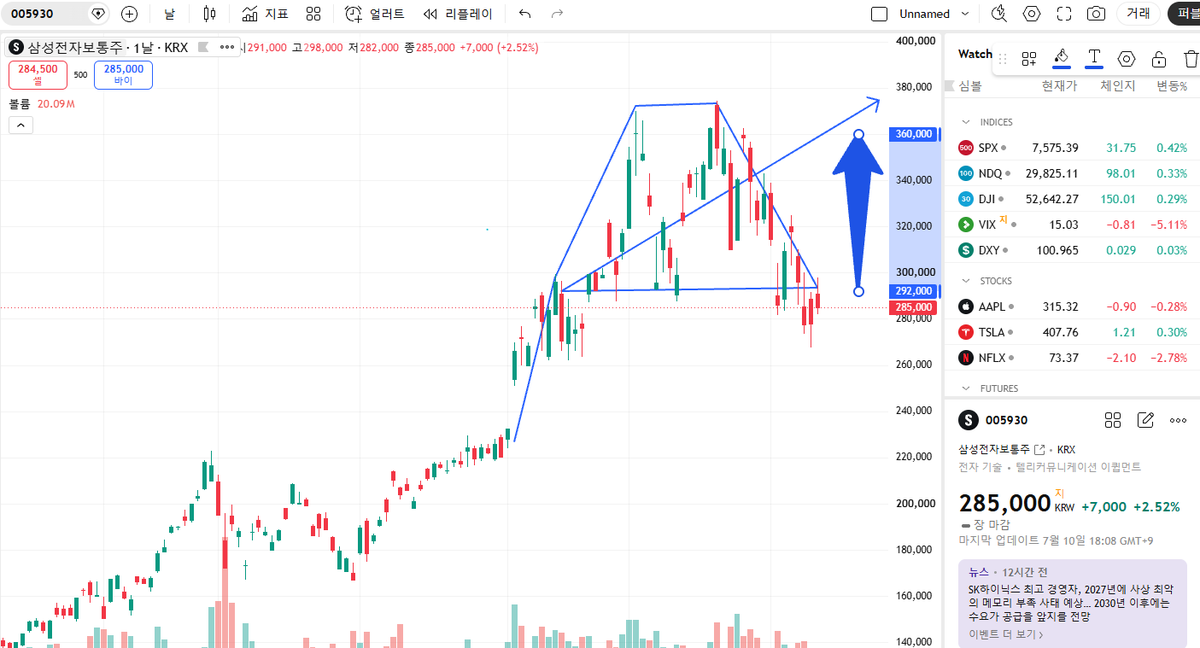Sort watchlist by 변동% column
This screenshot has width=1200, height=648.
[x=1170, y=86]
